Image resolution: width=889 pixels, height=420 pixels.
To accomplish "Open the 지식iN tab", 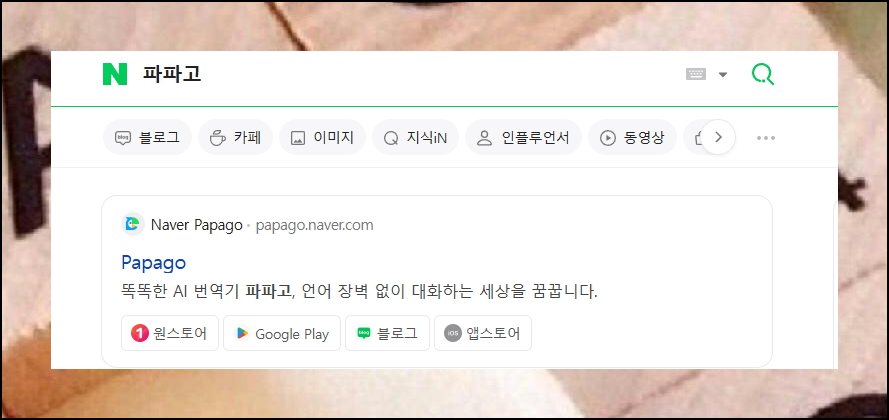I will point(415,137).
